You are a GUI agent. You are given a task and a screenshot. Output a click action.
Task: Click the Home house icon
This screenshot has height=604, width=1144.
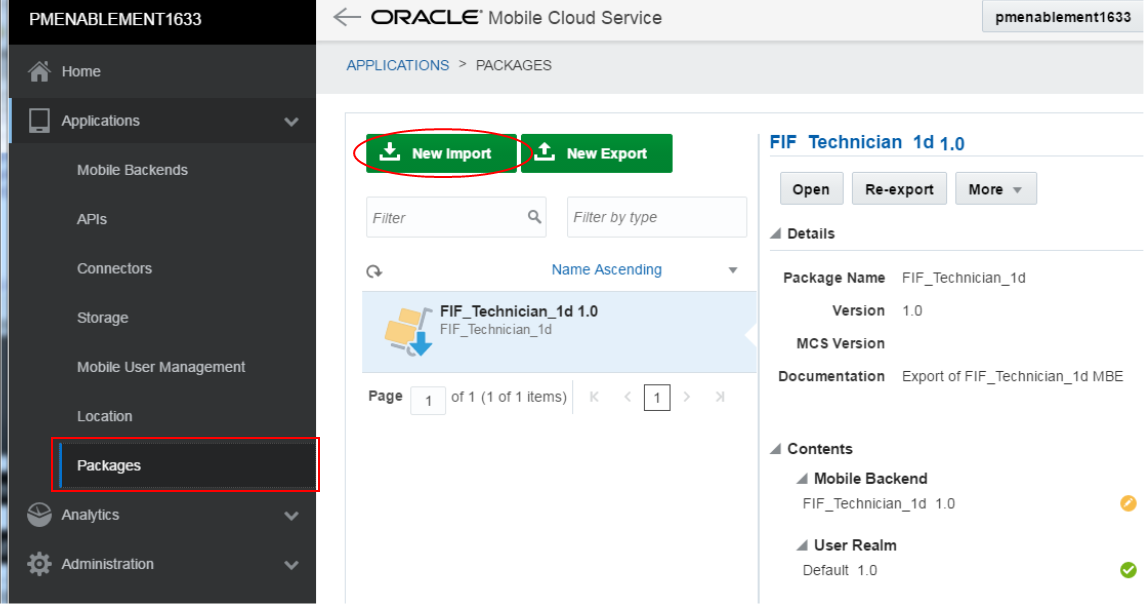click(x=39, y=71)
